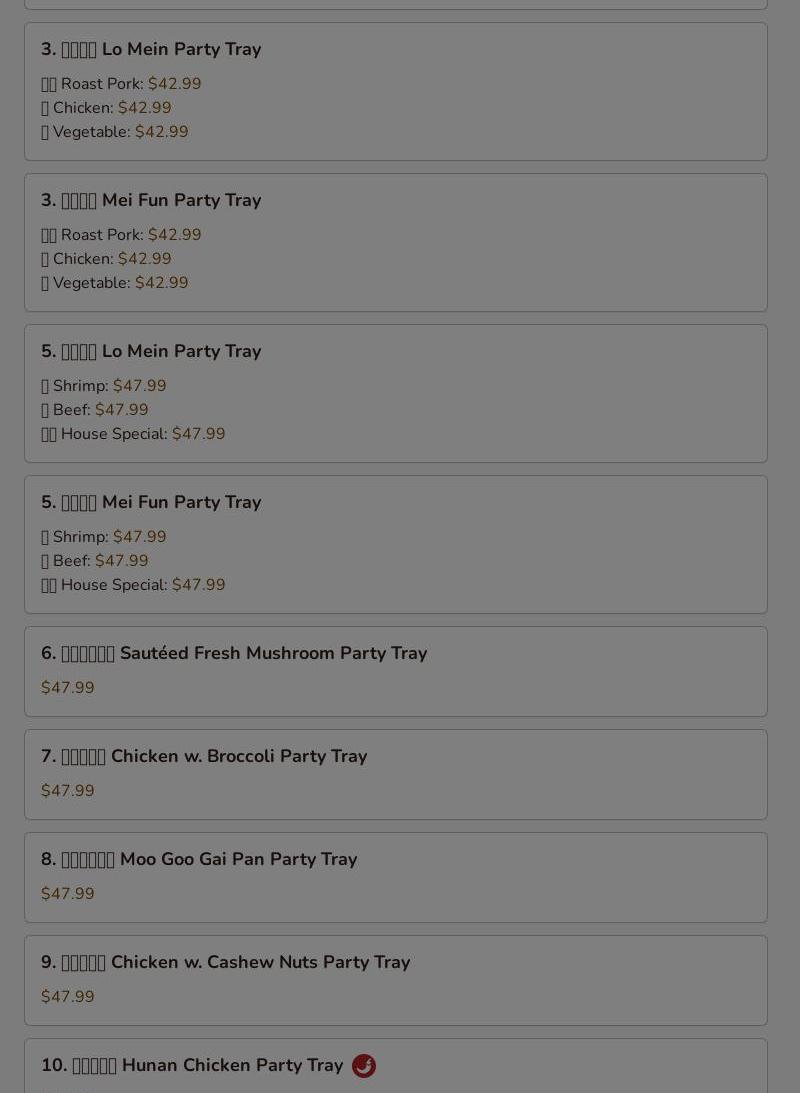
Task: Select House Special under item 5 Mei Fun
Action: (x=133, y=585)
